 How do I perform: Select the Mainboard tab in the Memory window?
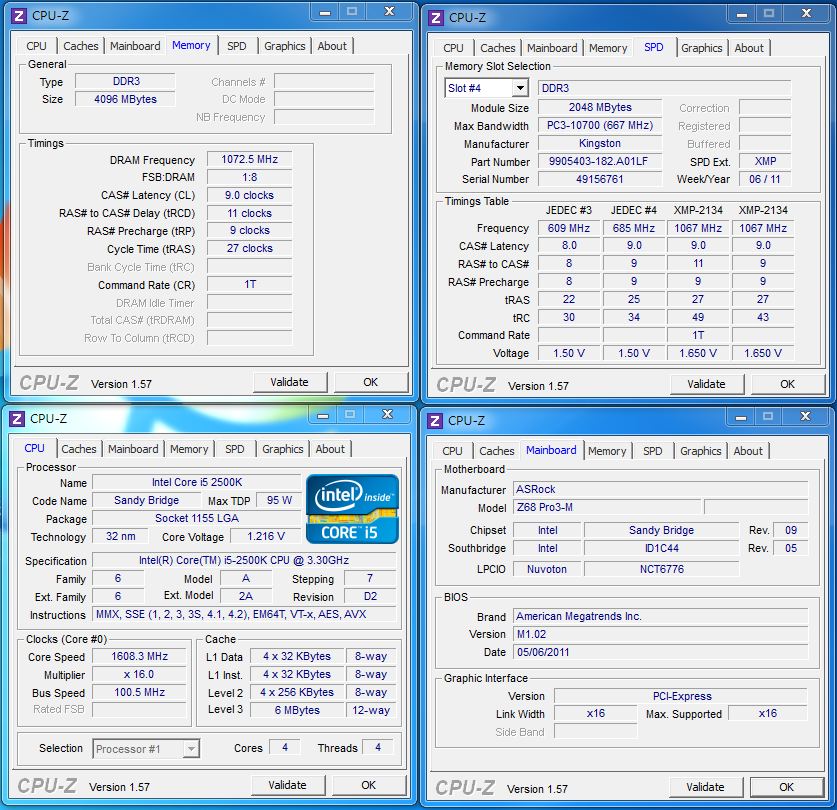(135, 46)
